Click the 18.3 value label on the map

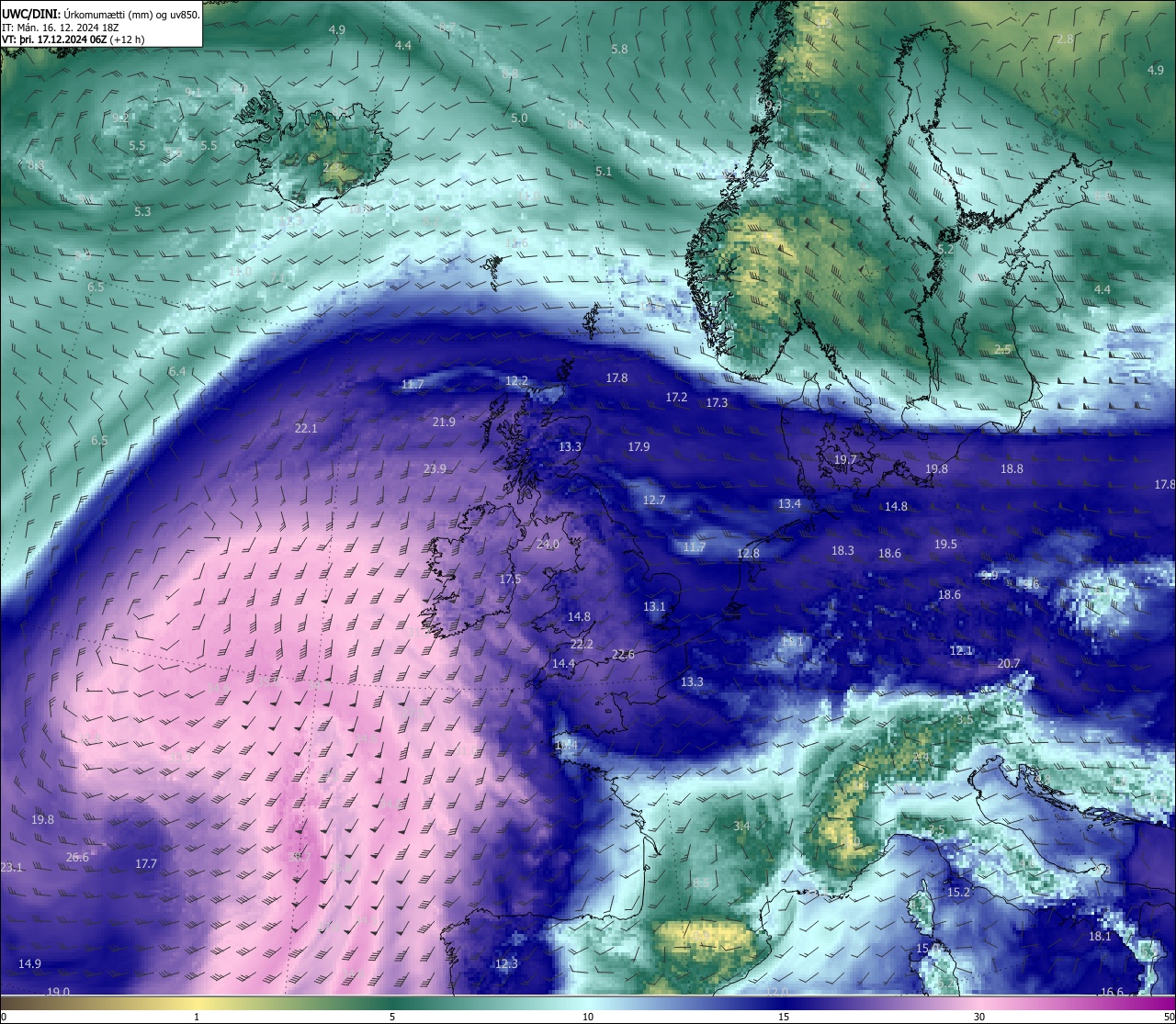842,551
